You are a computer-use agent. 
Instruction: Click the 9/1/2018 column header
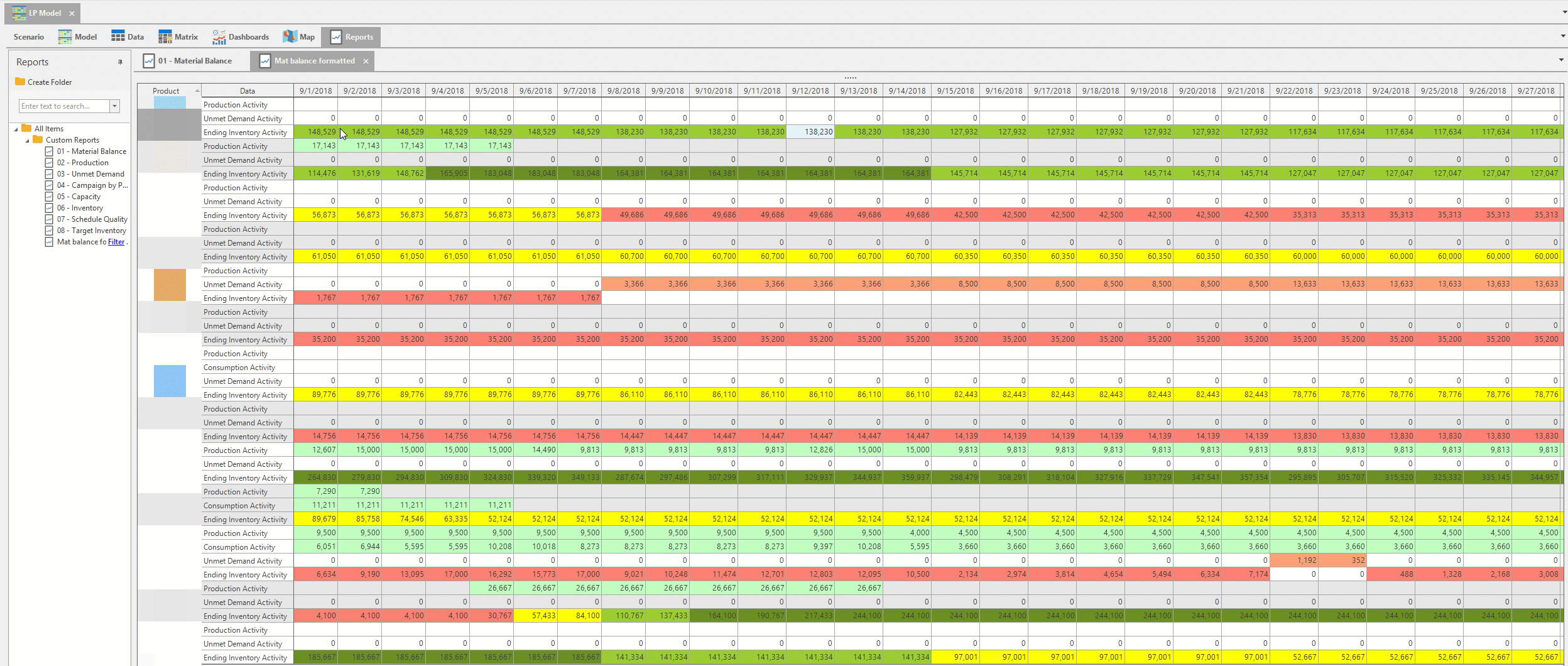coord(315,90)
